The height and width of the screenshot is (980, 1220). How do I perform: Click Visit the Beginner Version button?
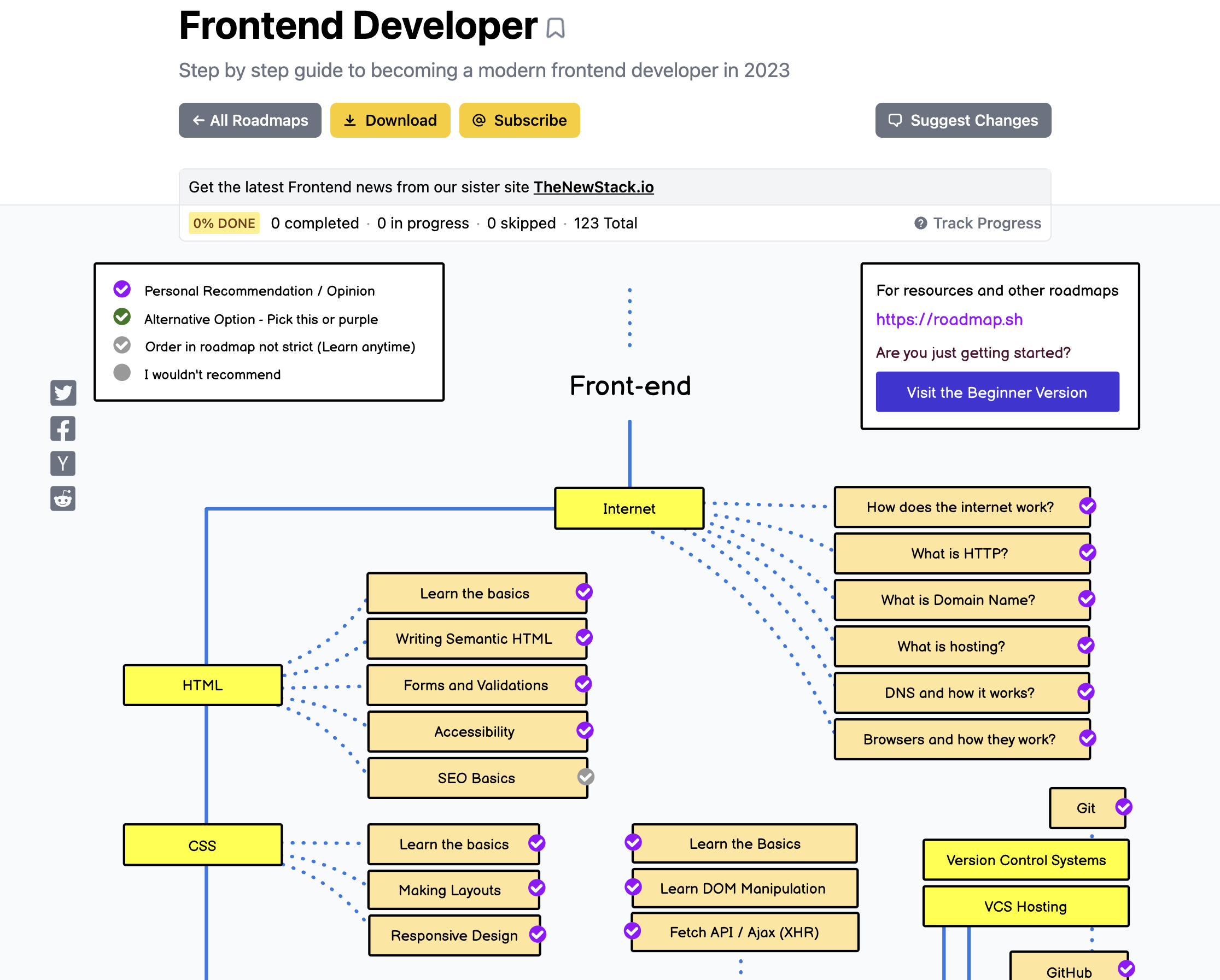[996, 392]
